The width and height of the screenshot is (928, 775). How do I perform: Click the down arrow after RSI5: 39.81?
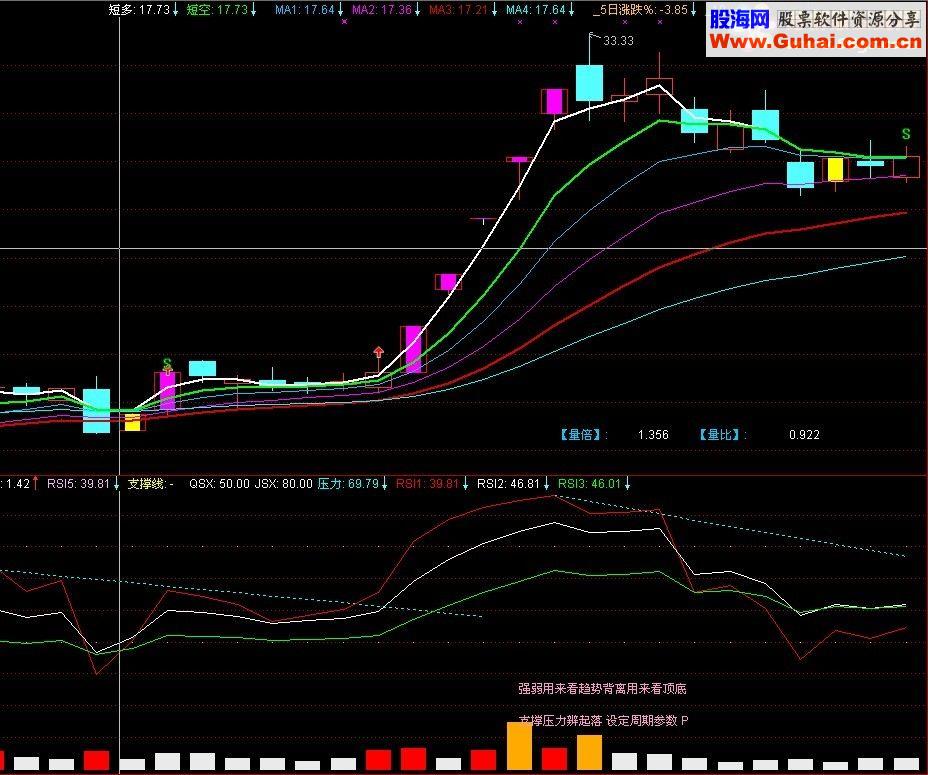coord(116,484)
